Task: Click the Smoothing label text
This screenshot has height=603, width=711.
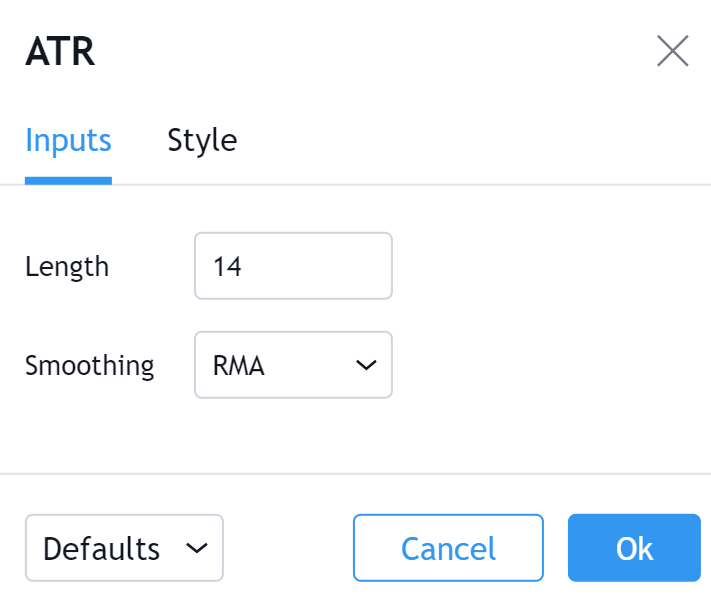Action: (x=89, y=365)
